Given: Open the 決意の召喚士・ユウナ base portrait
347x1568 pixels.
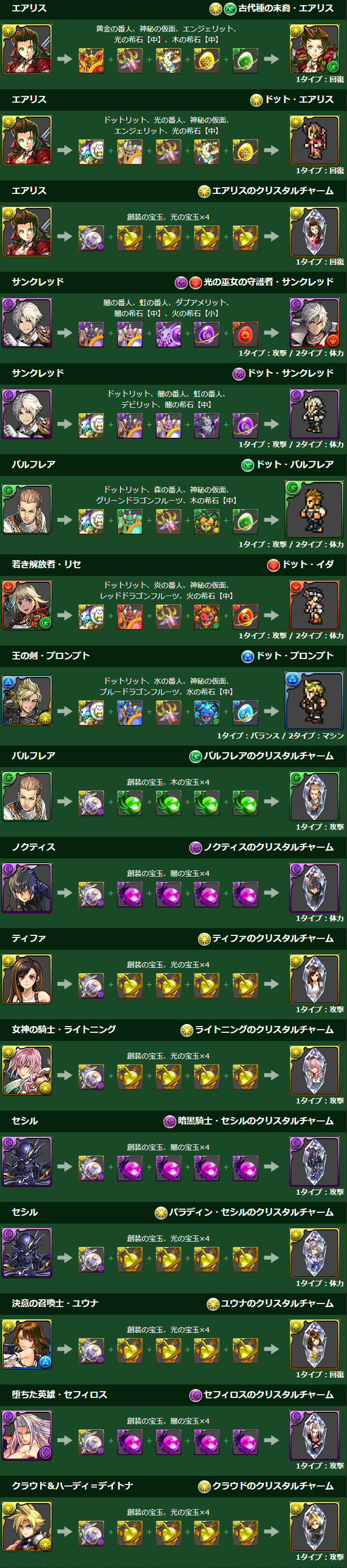Looking at the screenshot, I should (27, 1344).
